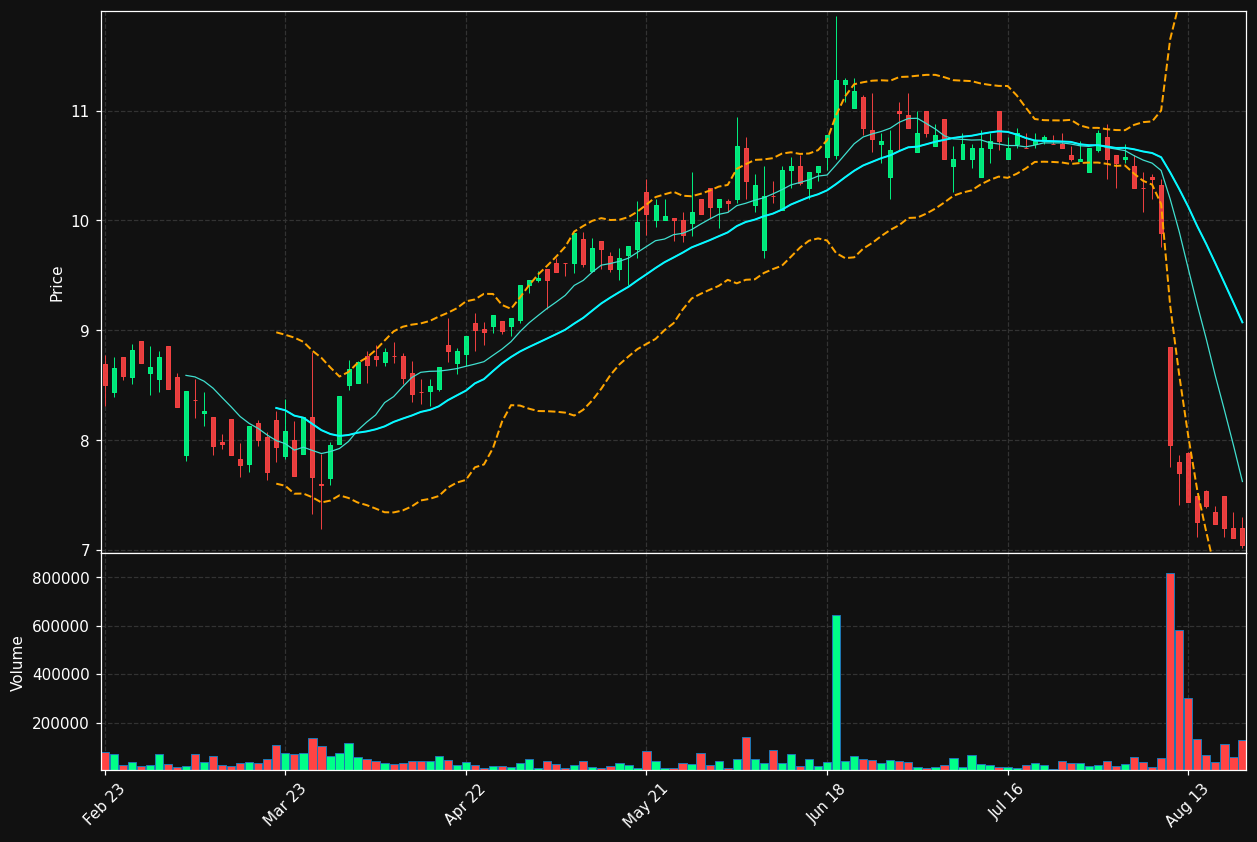This screenshot has height=842, width=1257.
Task: Click the tall green volume bar near Jun 18
Action: click(836, 693)
